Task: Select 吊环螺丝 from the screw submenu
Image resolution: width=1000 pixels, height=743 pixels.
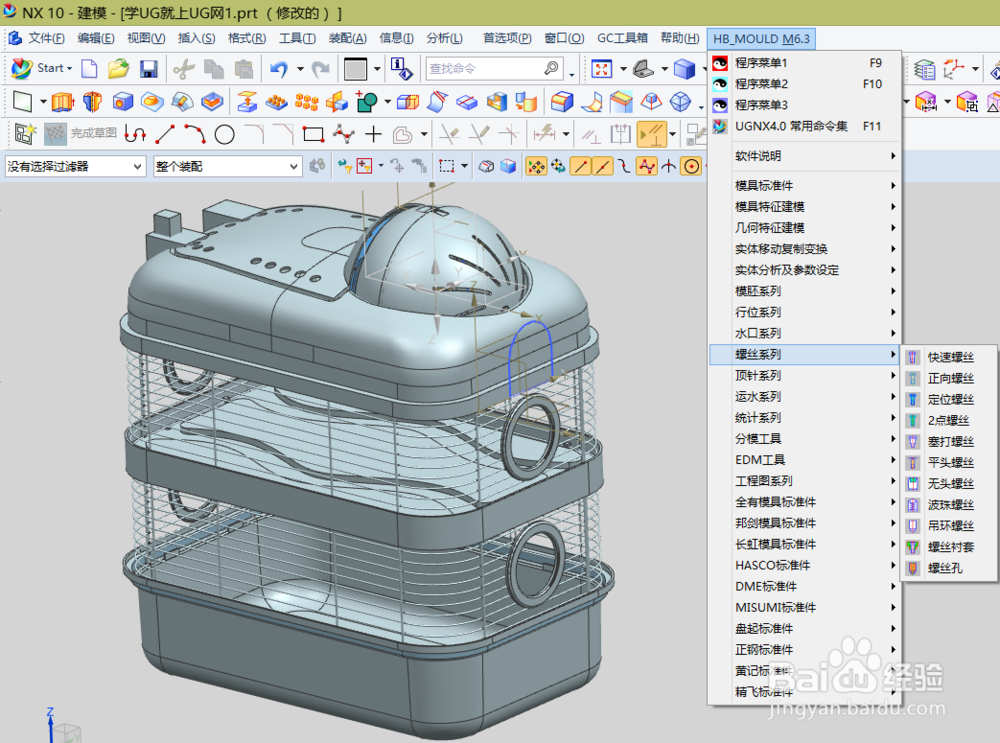Action: pyautogui.click(x=952, y=526)
